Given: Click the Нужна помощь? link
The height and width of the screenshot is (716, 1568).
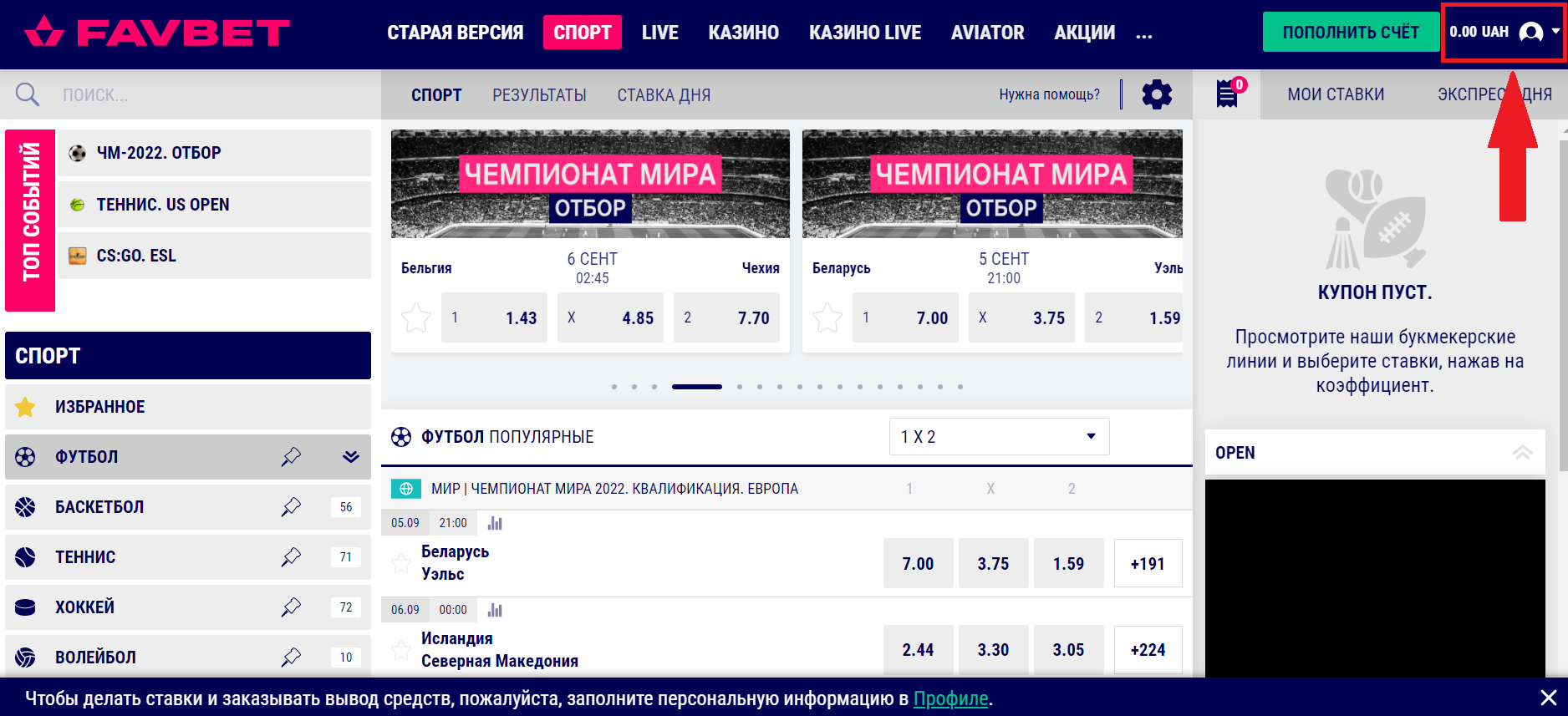Looking at the screenshot, I should [1049, 94].
